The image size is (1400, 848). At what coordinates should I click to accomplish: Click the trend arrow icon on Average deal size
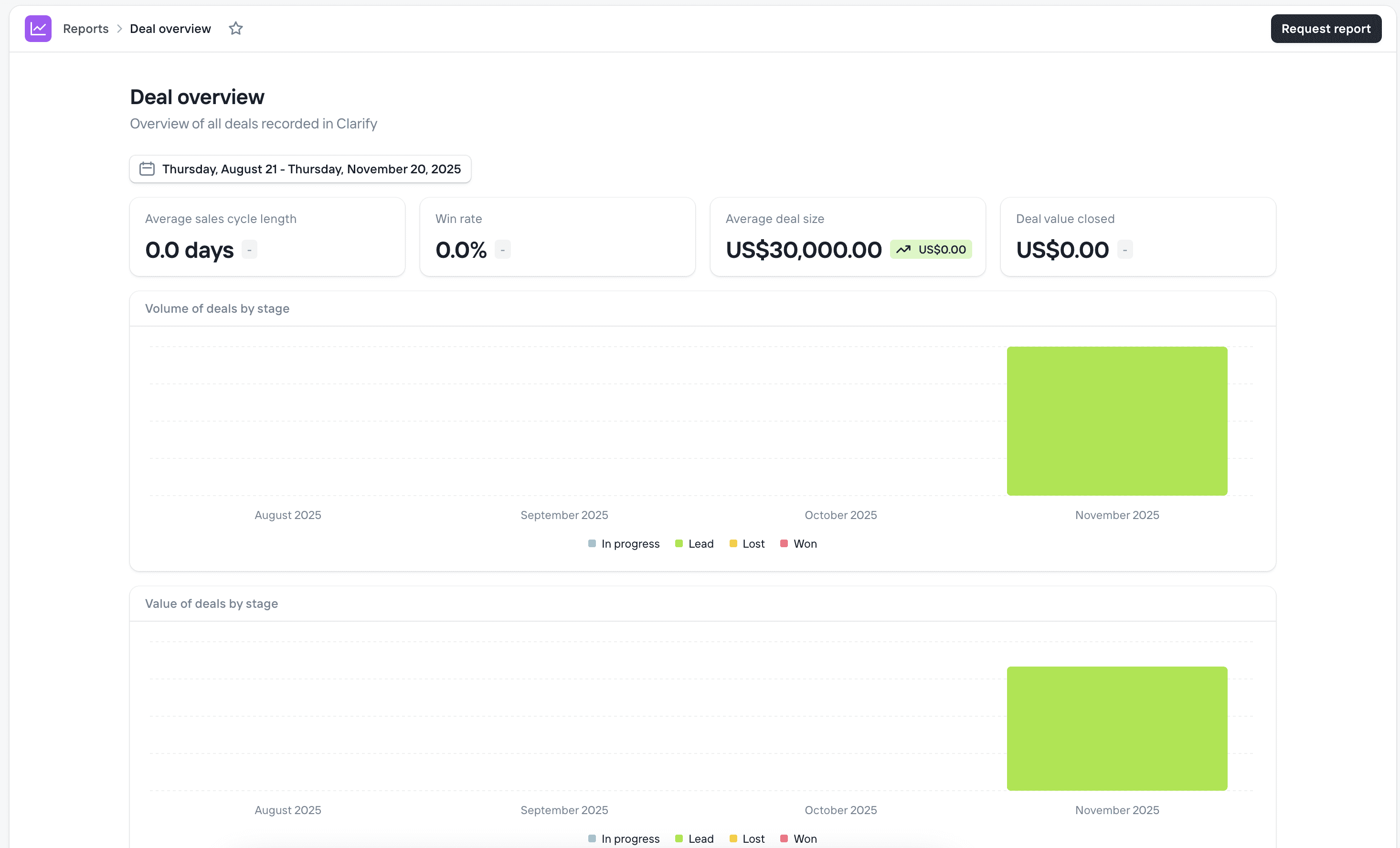pyautogui.click(x=904, y=249)
